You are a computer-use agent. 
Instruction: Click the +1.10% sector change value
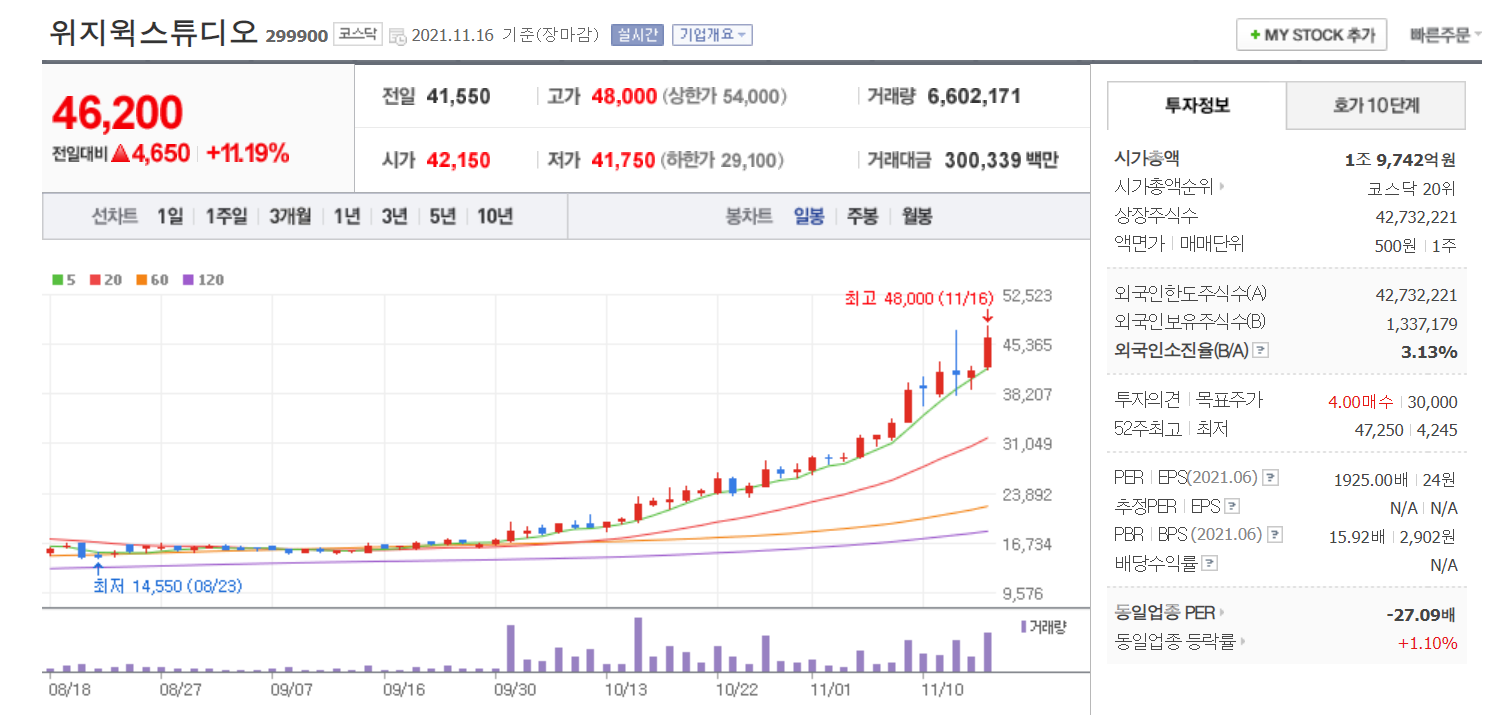(x=1428, y=643)
